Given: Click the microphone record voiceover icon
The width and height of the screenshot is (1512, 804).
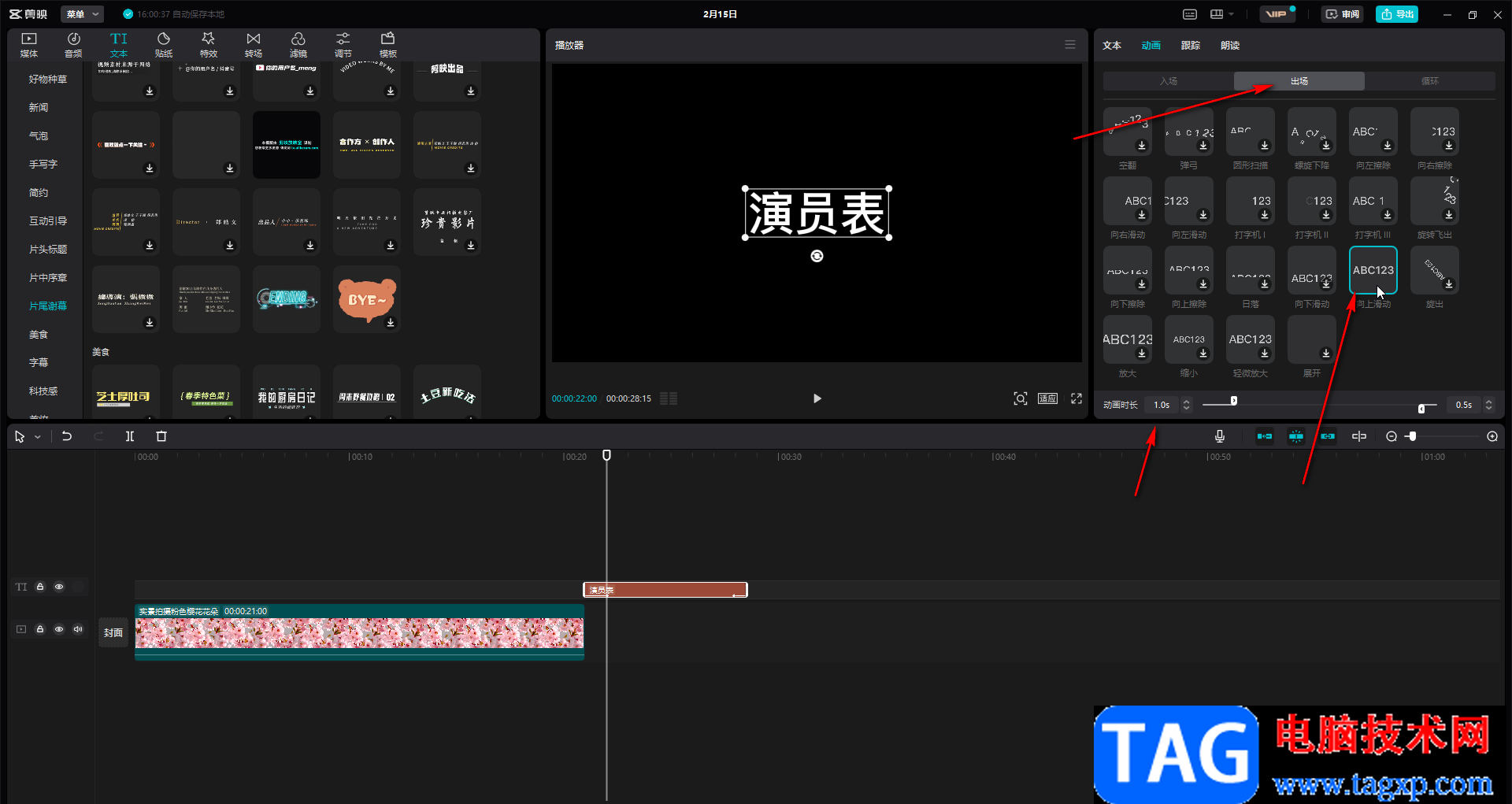Looking at the screenshot, I should click(1220, 436).
